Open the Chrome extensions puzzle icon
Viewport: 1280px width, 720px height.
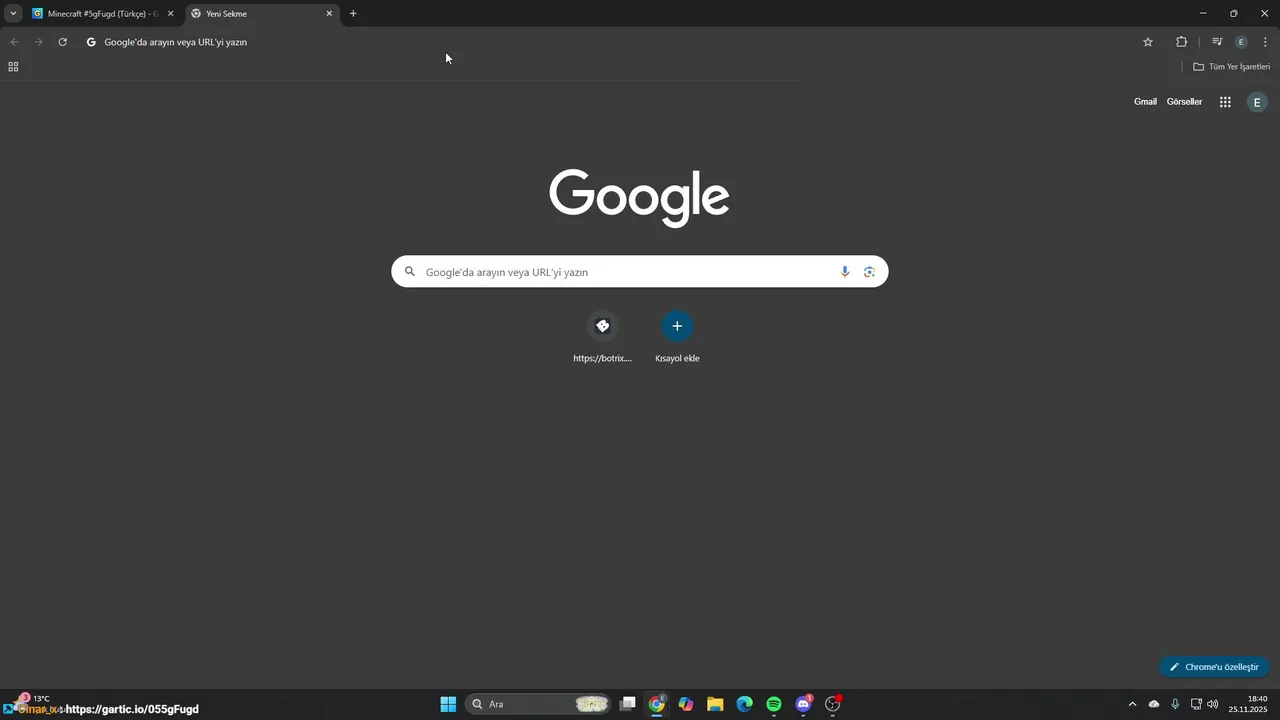pos(1181,42)
